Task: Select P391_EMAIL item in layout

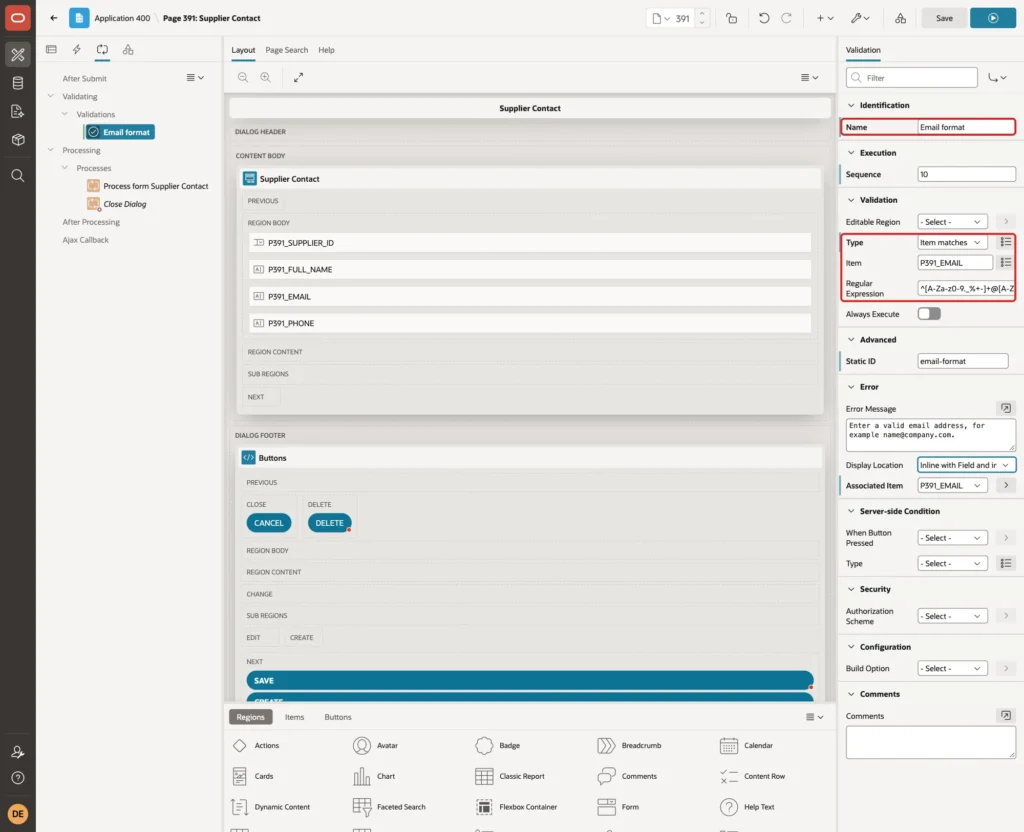Action: click(530, 296)
